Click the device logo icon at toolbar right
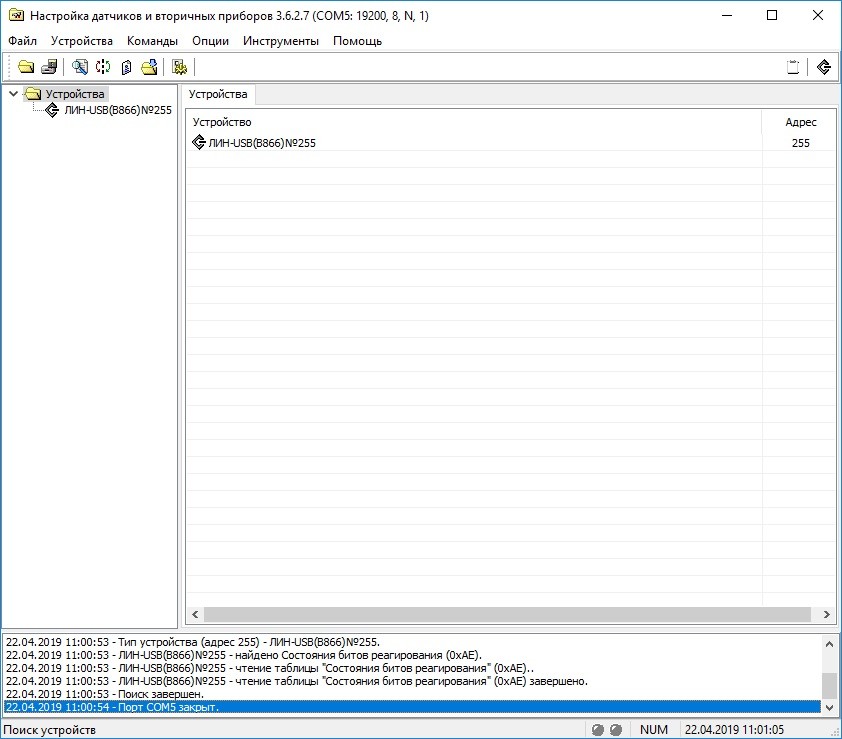This screenshot has width=842, height=739. coord(824,67)
